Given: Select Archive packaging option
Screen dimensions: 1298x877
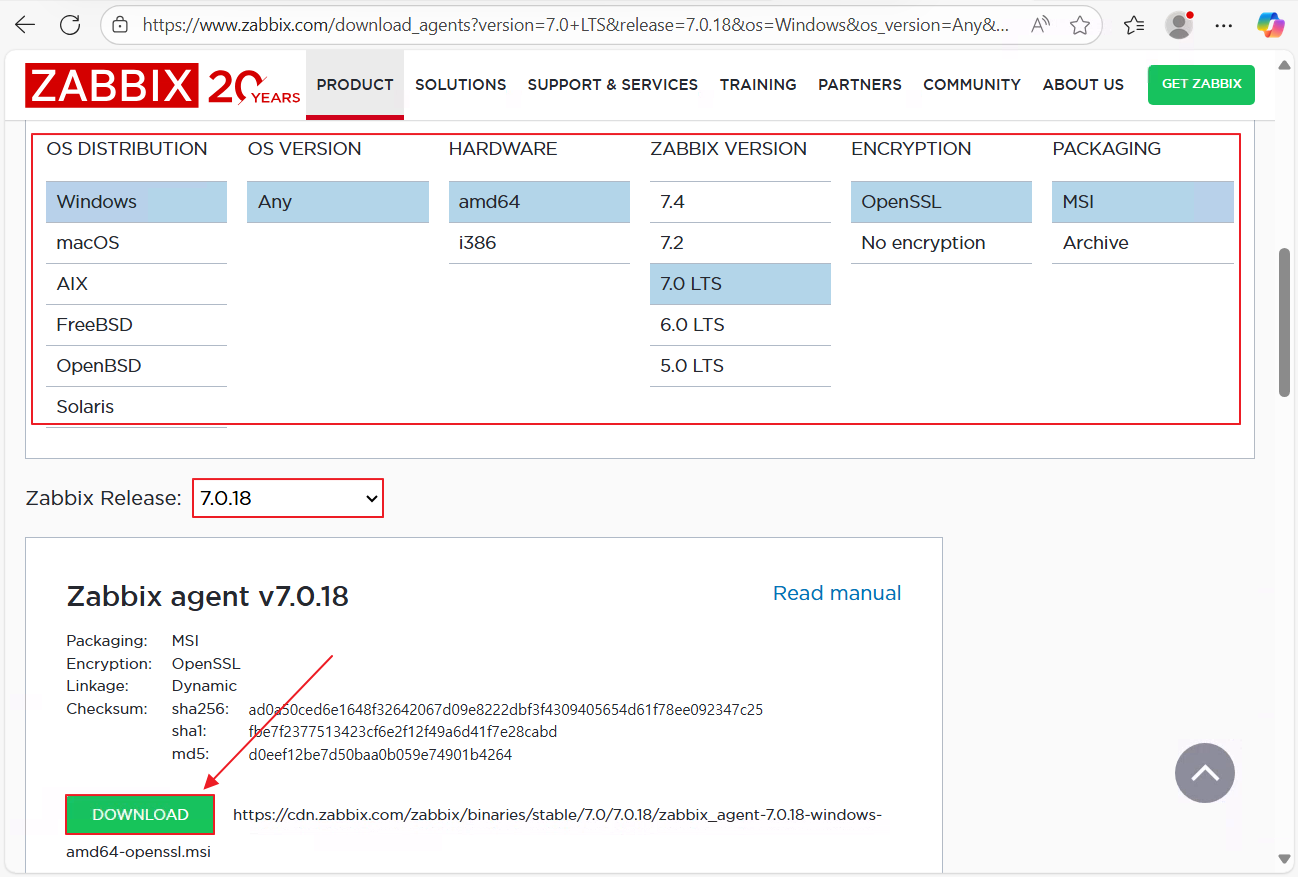Looking at the screenshot, I should point(1143,243).
